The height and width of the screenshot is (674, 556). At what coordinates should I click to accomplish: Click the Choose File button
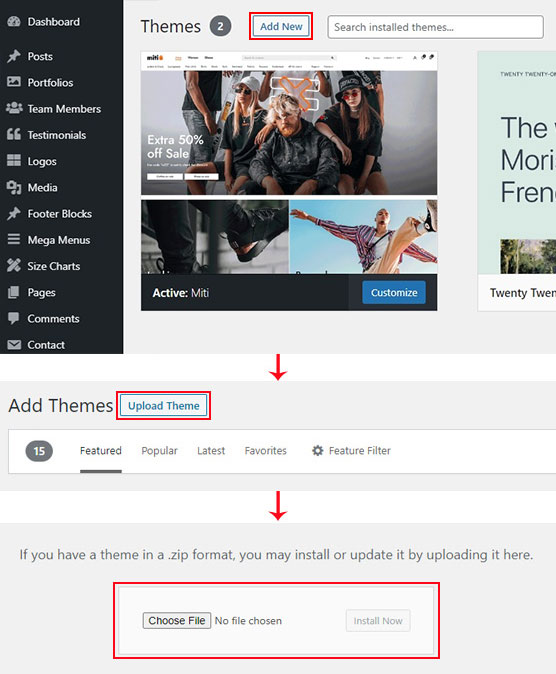tap(177, 620)
